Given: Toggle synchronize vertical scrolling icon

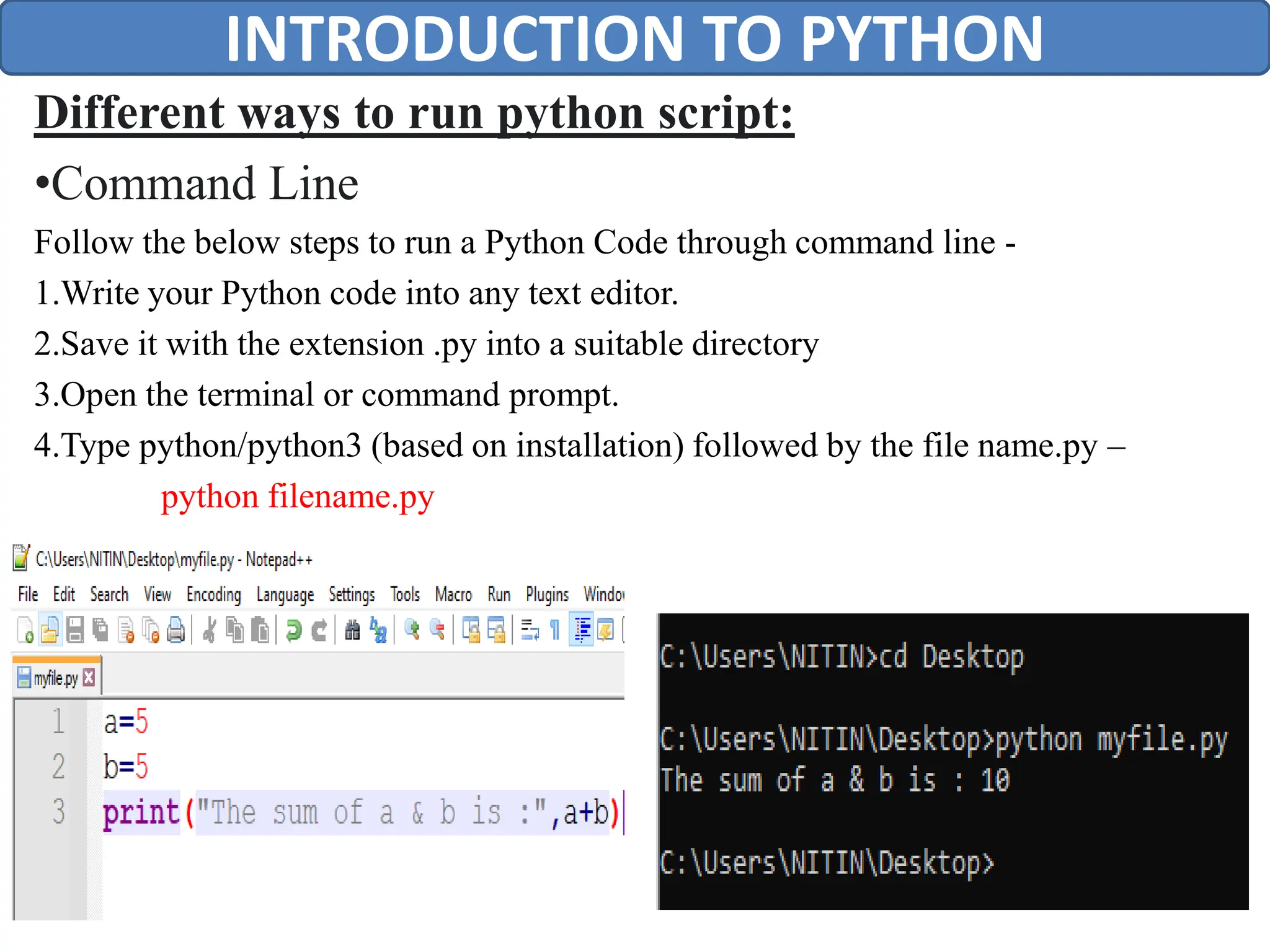Looking at the screenshot, I should (471, 630).
